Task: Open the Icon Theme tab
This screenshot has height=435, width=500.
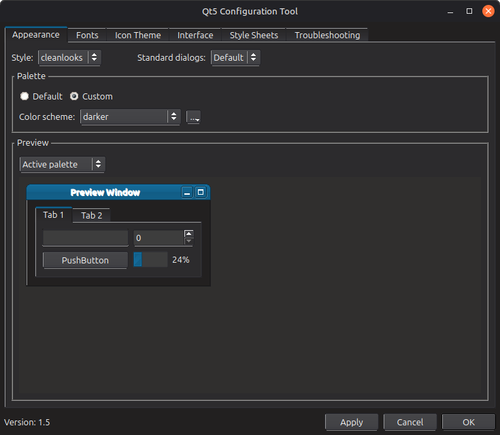Action: 138,35
